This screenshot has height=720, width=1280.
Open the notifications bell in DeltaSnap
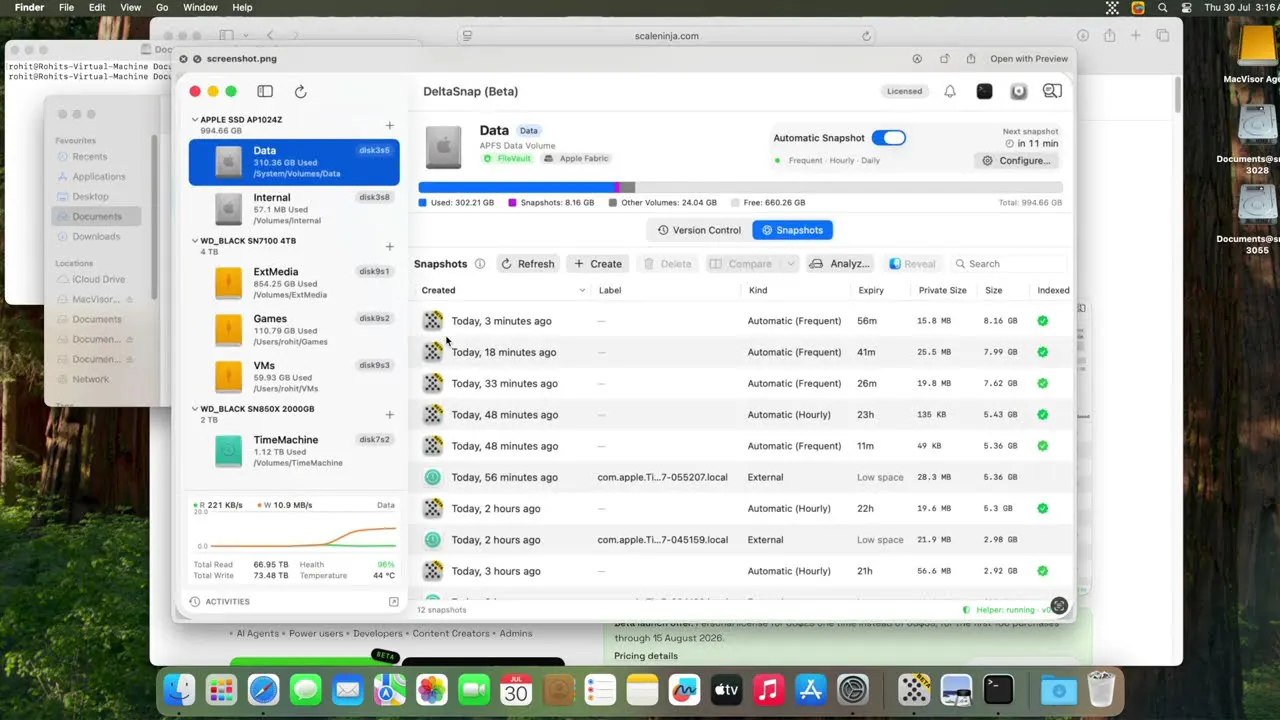tap(950, 91)
